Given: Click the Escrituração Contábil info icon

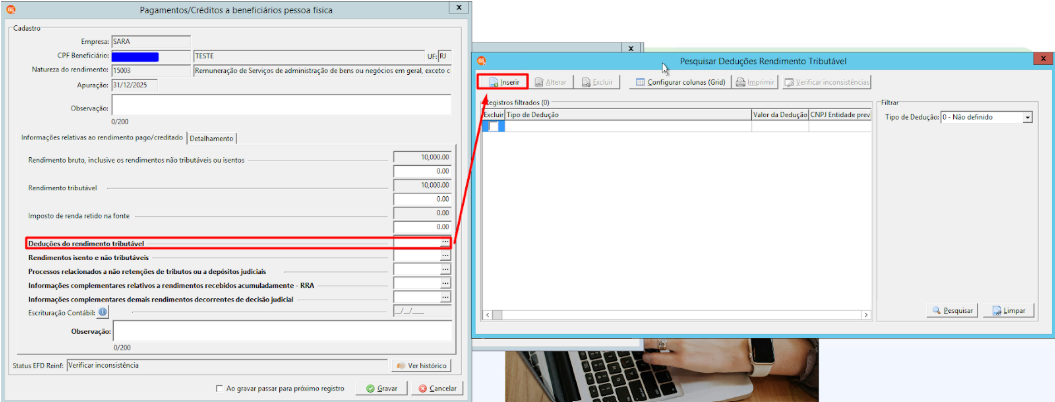Looking at the screenshot, I should click(103, 312).
